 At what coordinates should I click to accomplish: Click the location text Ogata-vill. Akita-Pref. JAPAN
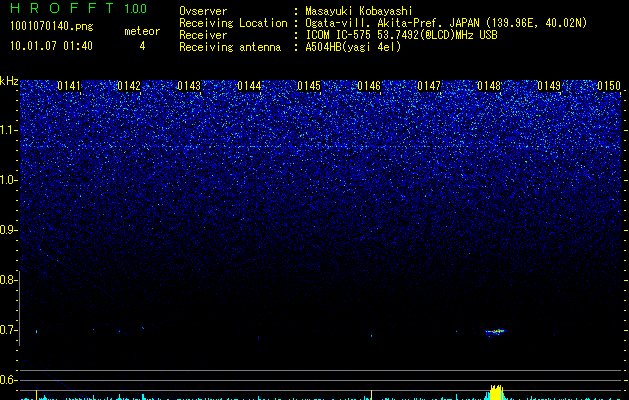[392, 23]
